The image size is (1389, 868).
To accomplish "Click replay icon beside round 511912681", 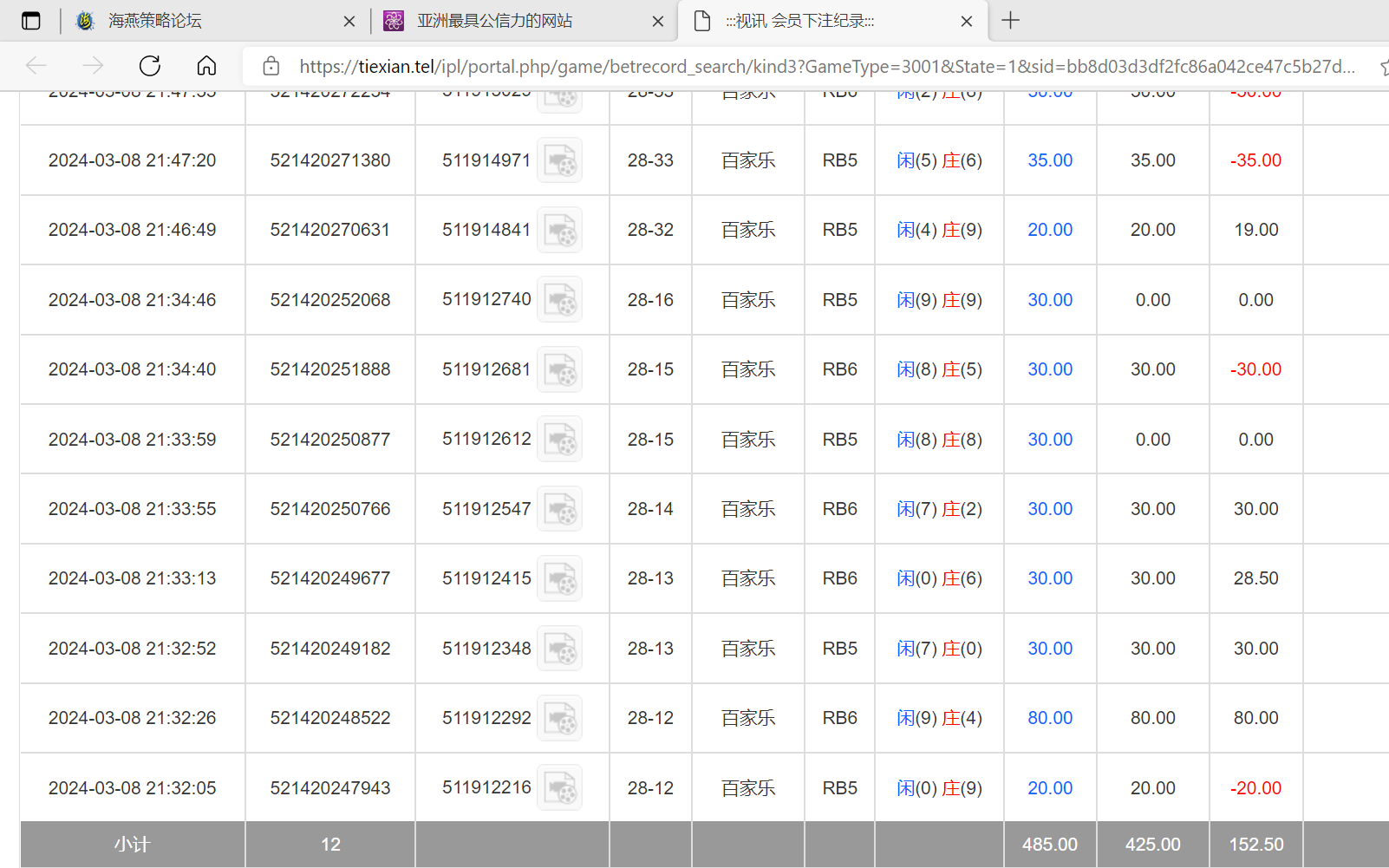I will pos(559,369).
